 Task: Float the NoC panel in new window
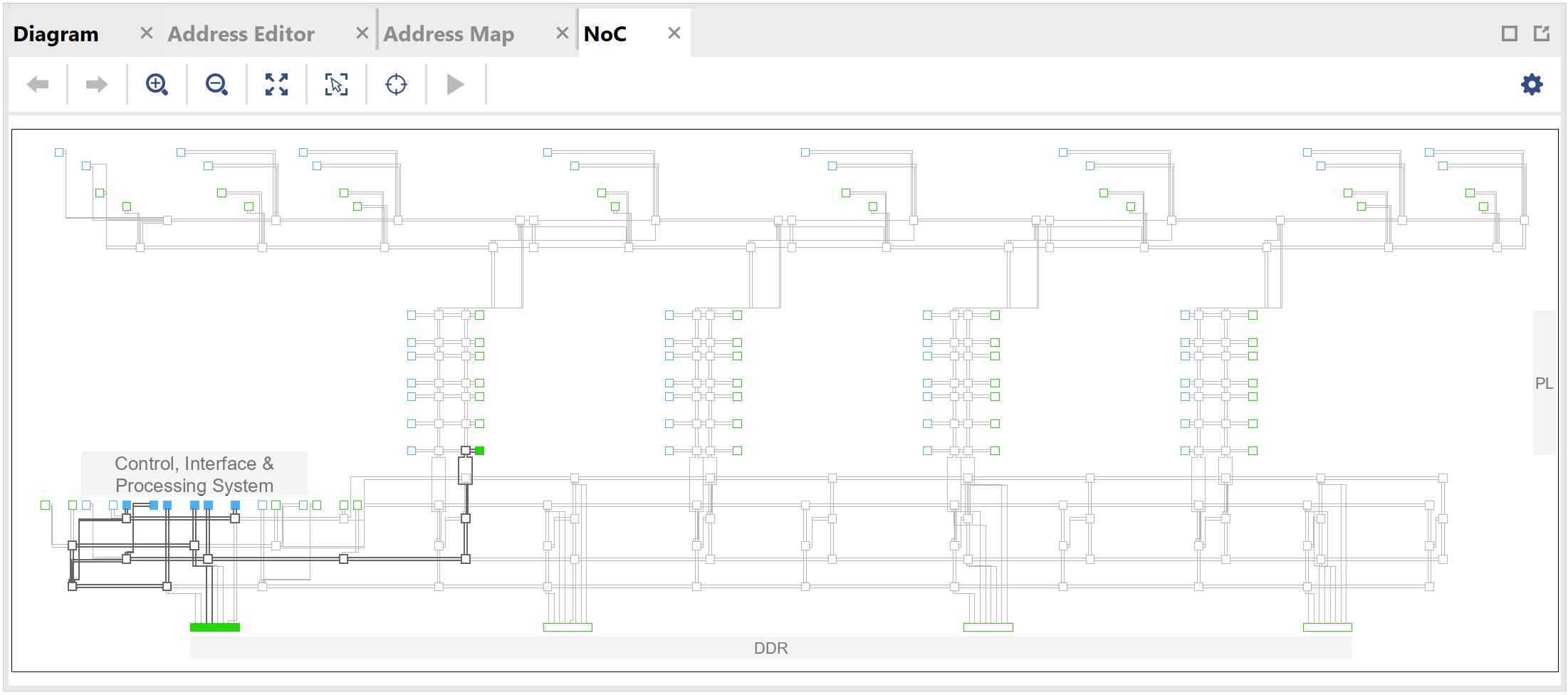[1542, 33]
